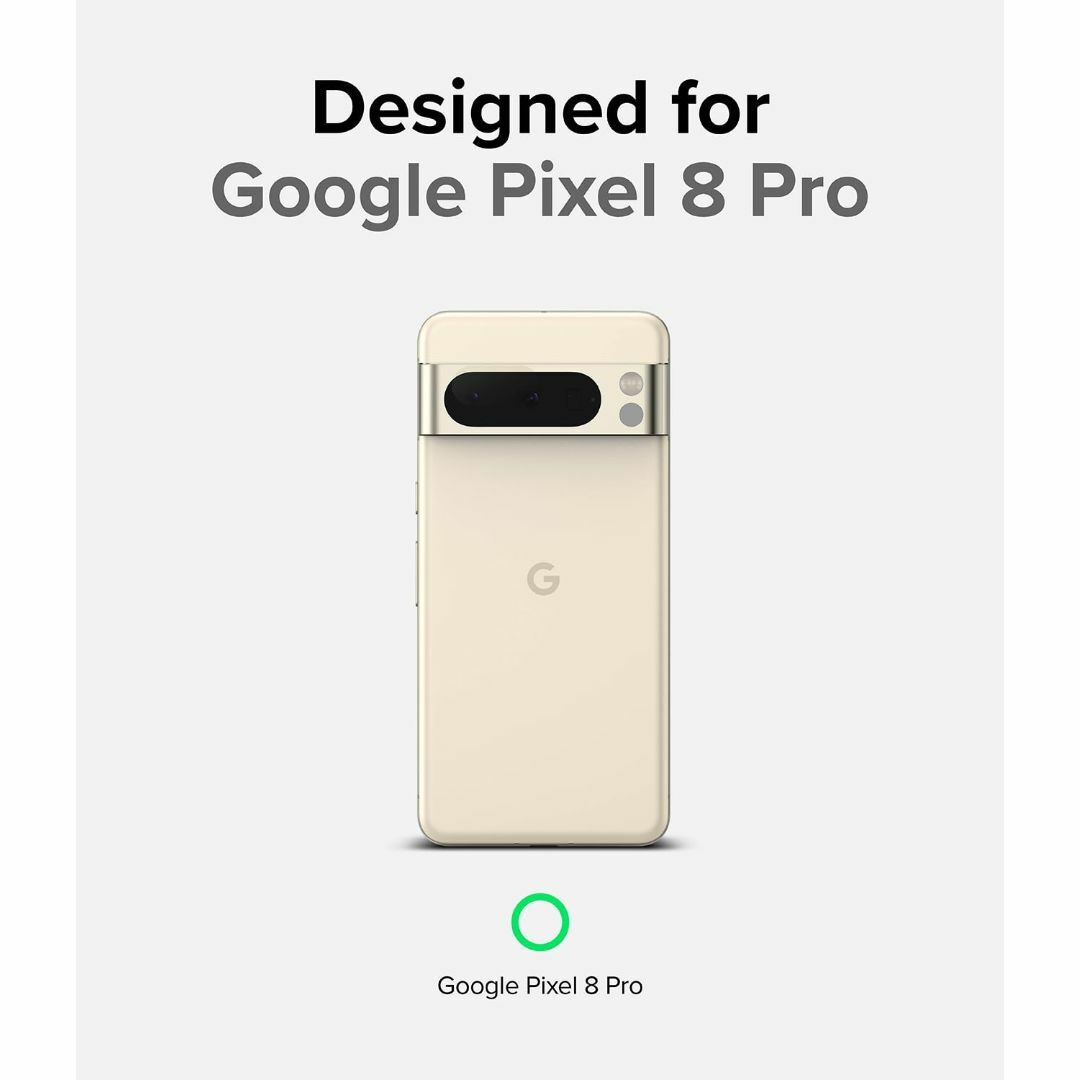Click the upper side button on the phone's edge
This screenshot has height=1080, width=1080.
tap(417, 498)
